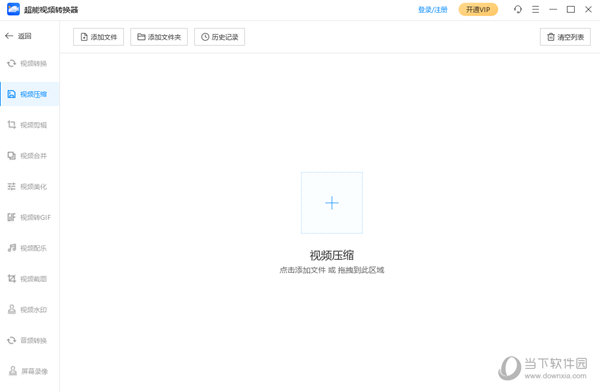
Task: Open 视频配乐 music note tool
Action: 29,248
